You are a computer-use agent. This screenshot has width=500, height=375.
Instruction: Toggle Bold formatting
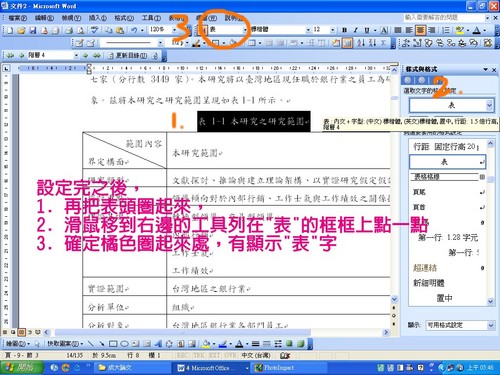pyautogui.click(x=344, y=30)
